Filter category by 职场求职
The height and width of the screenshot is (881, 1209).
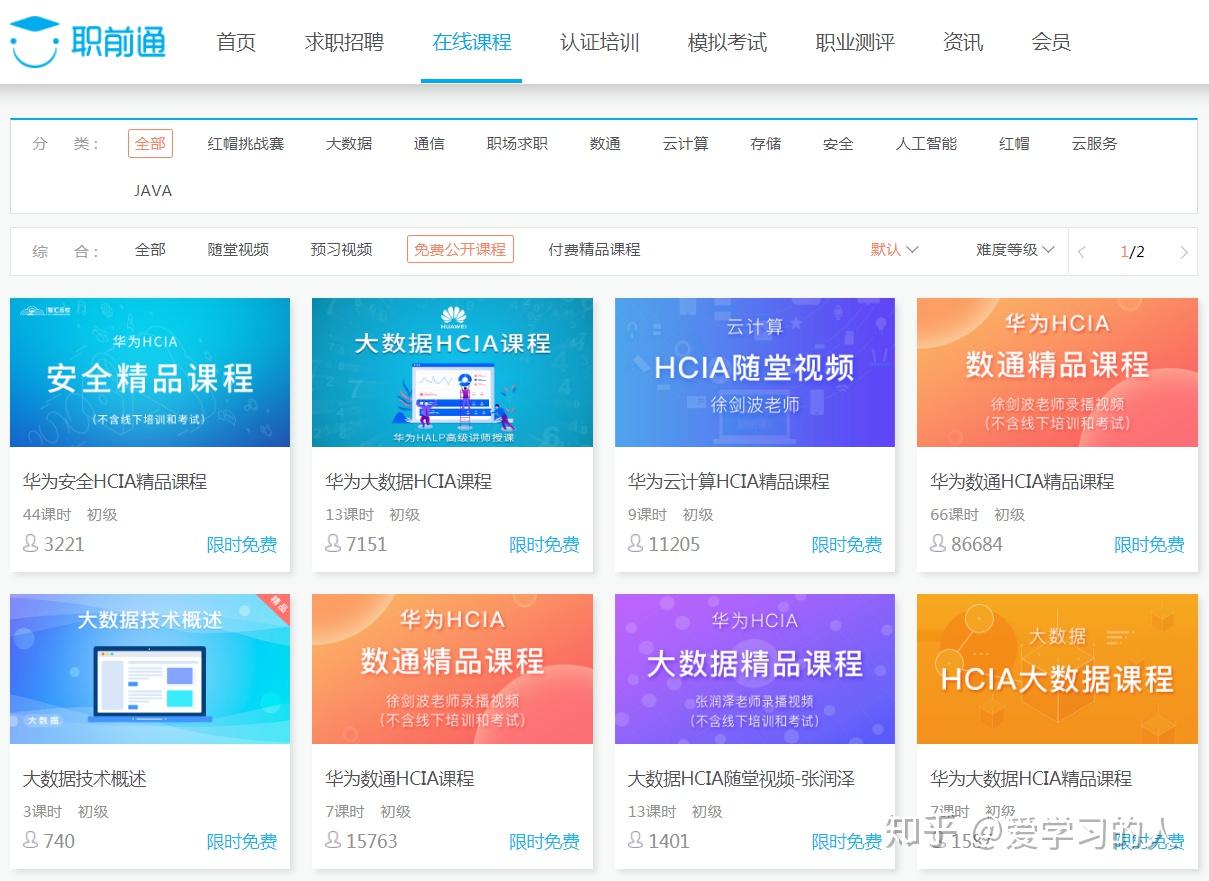[x=517, y=144]
